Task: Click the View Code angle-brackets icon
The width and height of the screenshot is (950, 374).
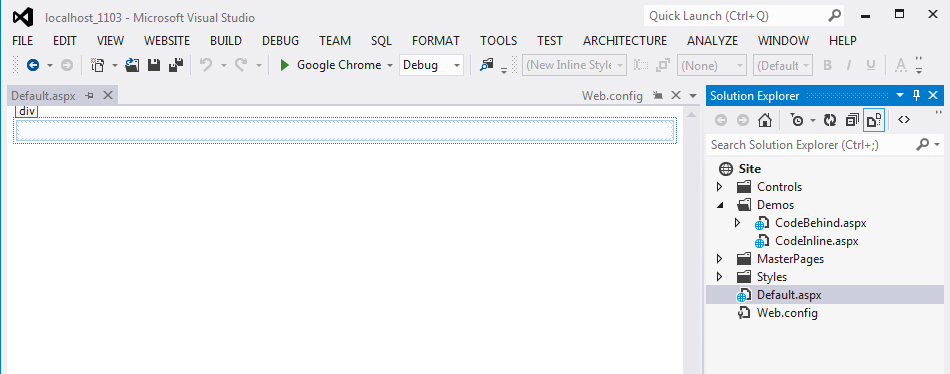Action: tap(904, 120)
